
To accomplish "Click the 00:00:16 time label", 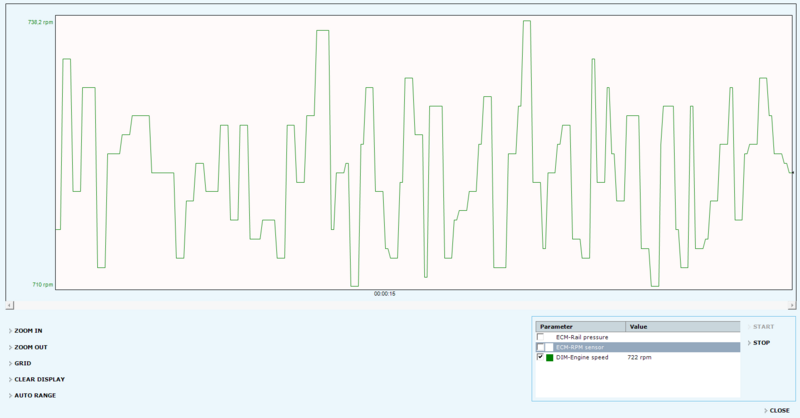I will [384, 294].
